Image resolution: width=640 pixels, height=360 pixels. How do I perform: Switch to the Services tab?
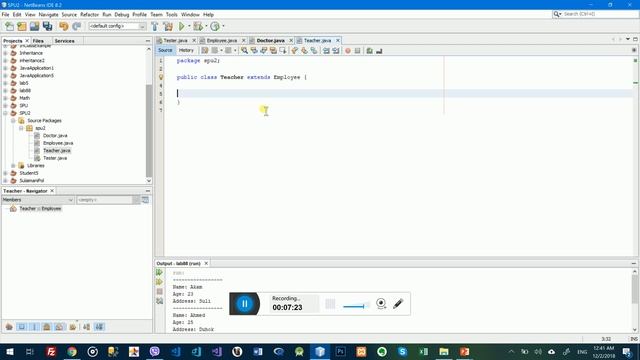pos(64,41)
